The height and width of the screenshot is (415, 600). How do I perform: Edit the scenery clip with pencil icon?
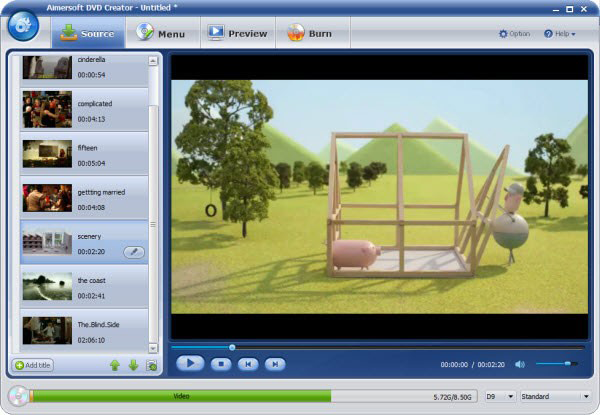point(134,252)
